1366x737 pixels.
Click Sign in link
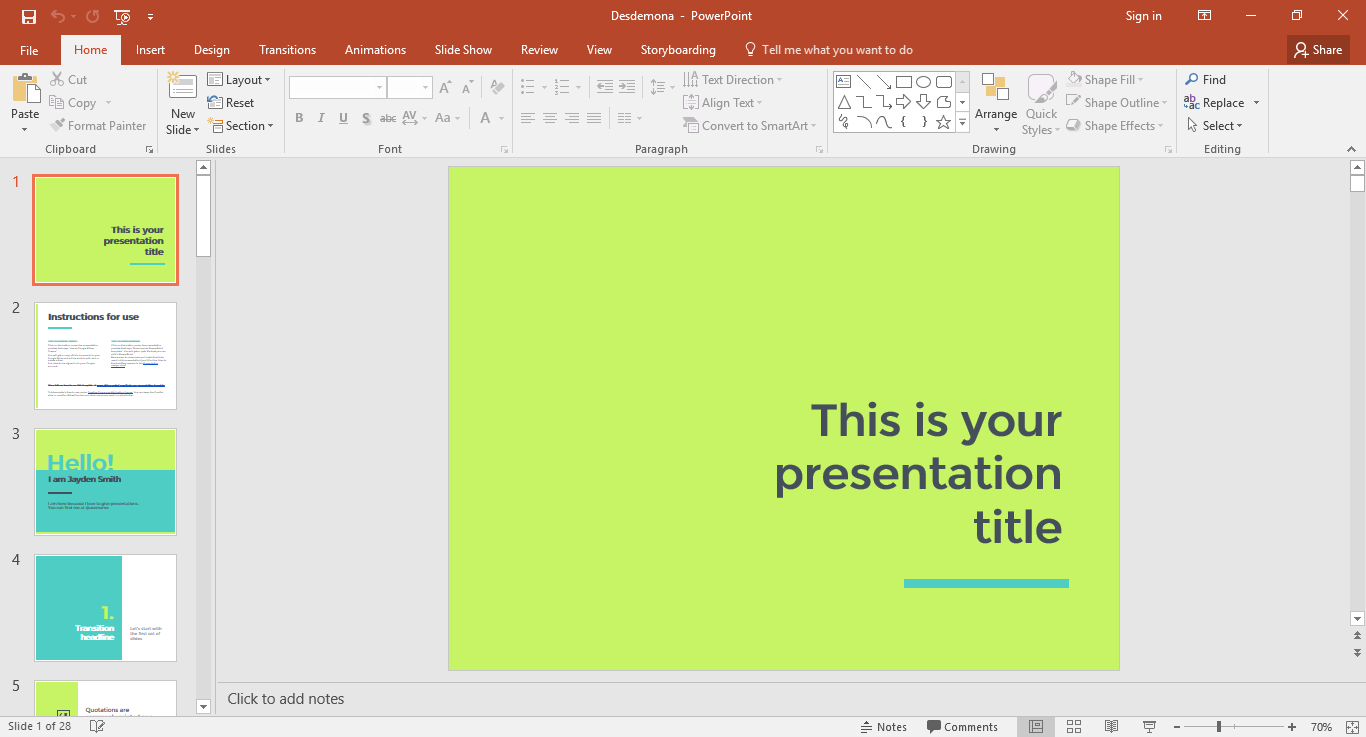coord(1143,16)
